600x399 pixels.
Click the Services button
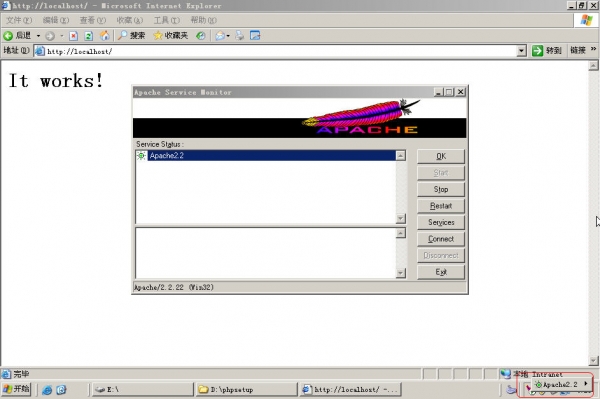tap(441, 222)
